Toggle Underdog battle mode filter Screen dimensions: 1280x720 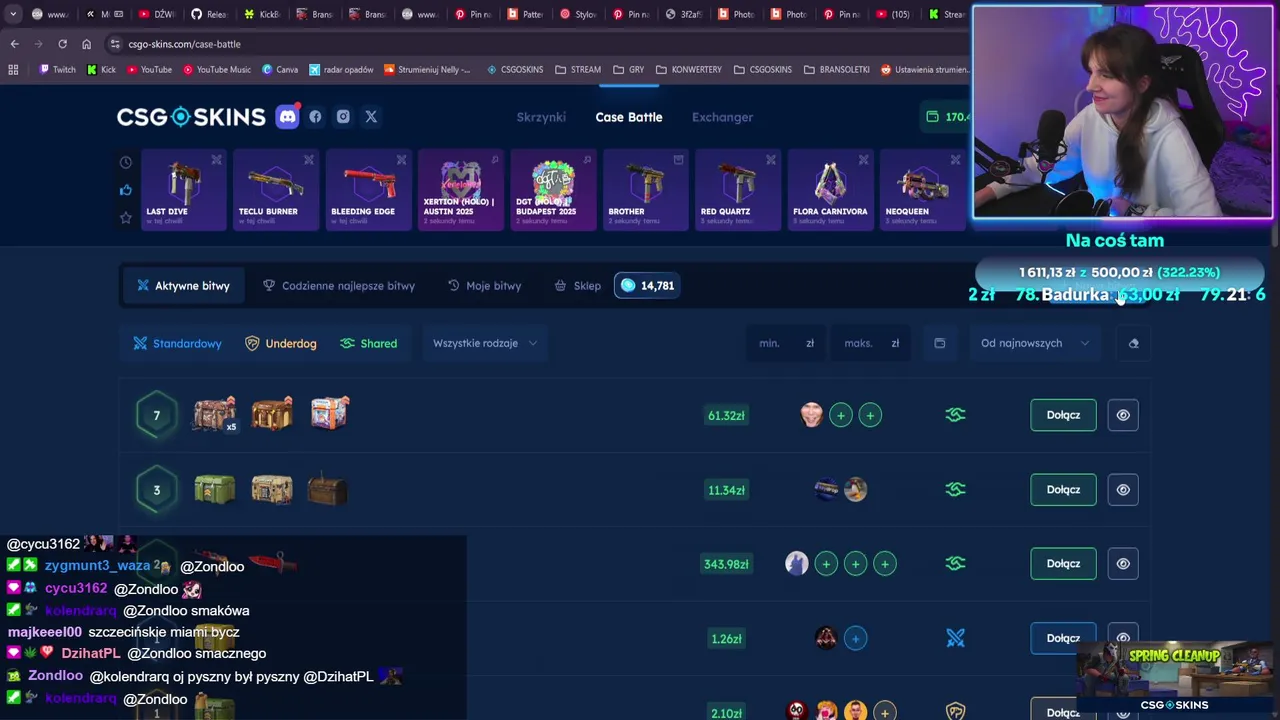pyautogui.click(x=280, y=343)
